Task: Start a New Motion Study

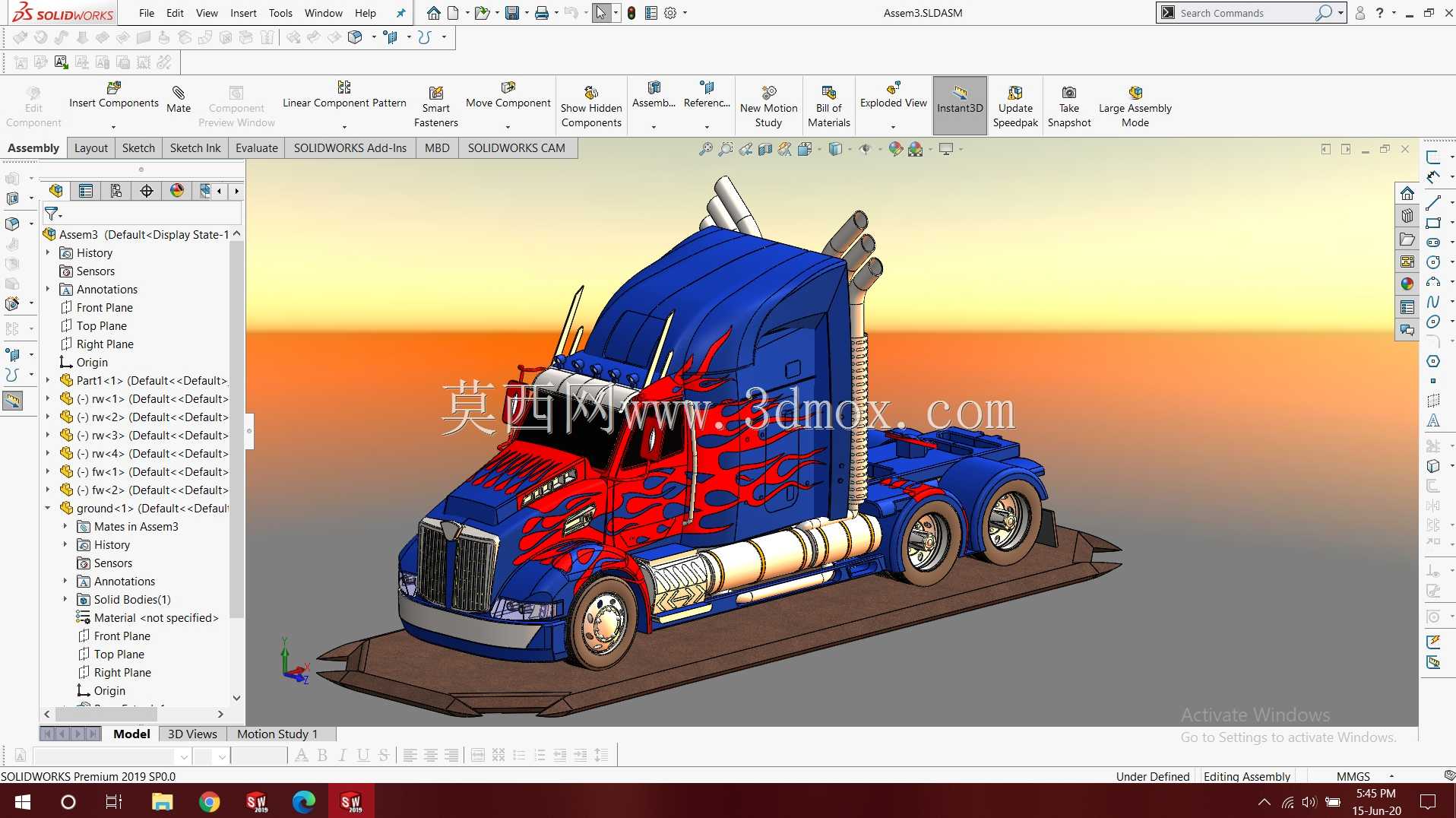Action: [768, 106]
